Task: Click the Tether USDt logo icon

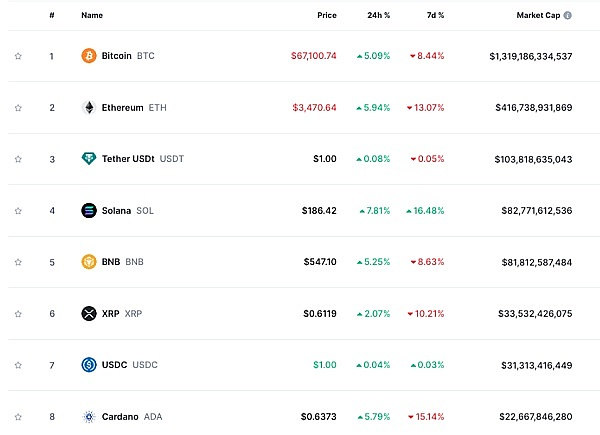Action: (x=89, y=159)
